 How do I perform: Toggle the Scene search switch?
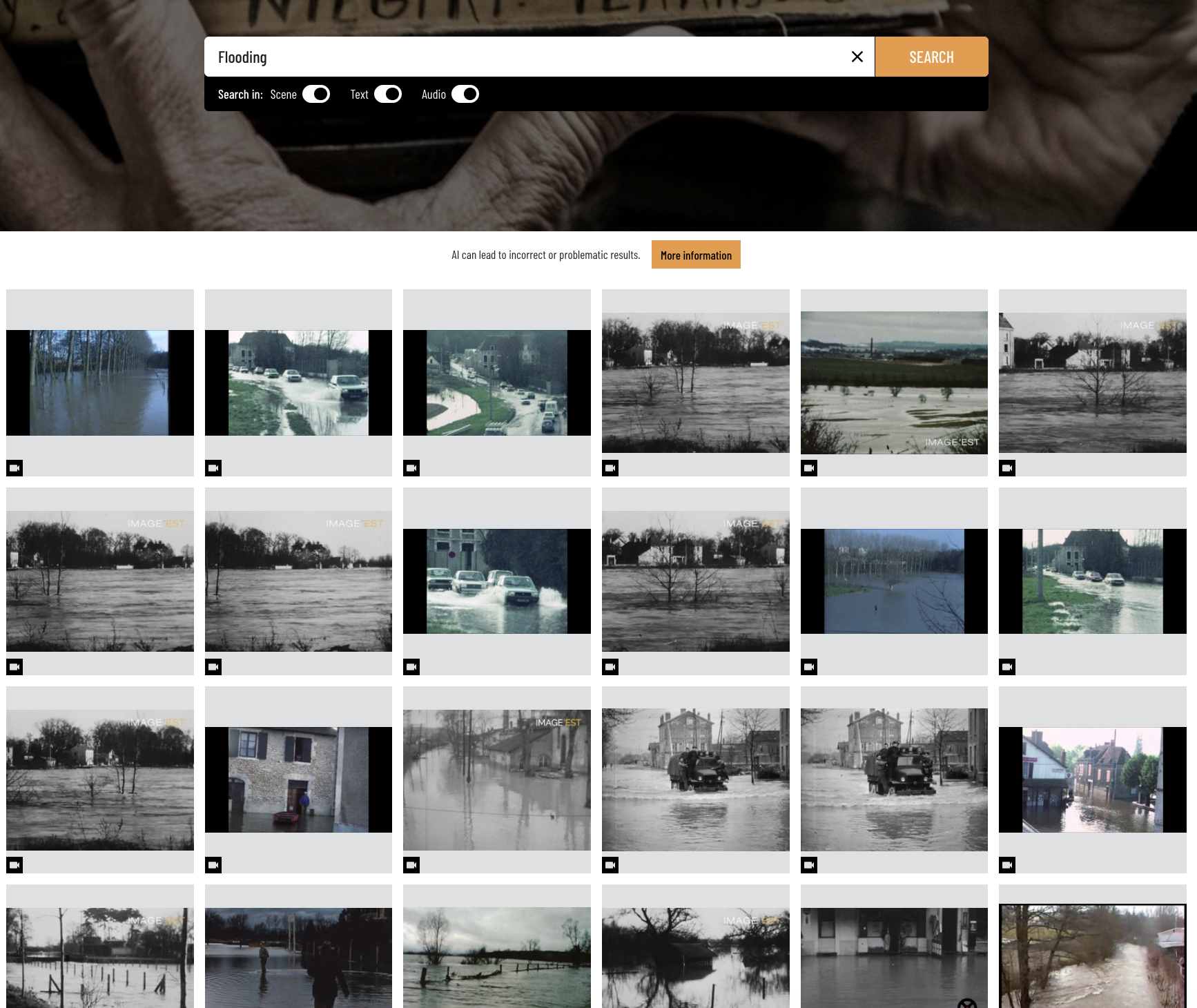pyautogui.click(x=316, y=95)
